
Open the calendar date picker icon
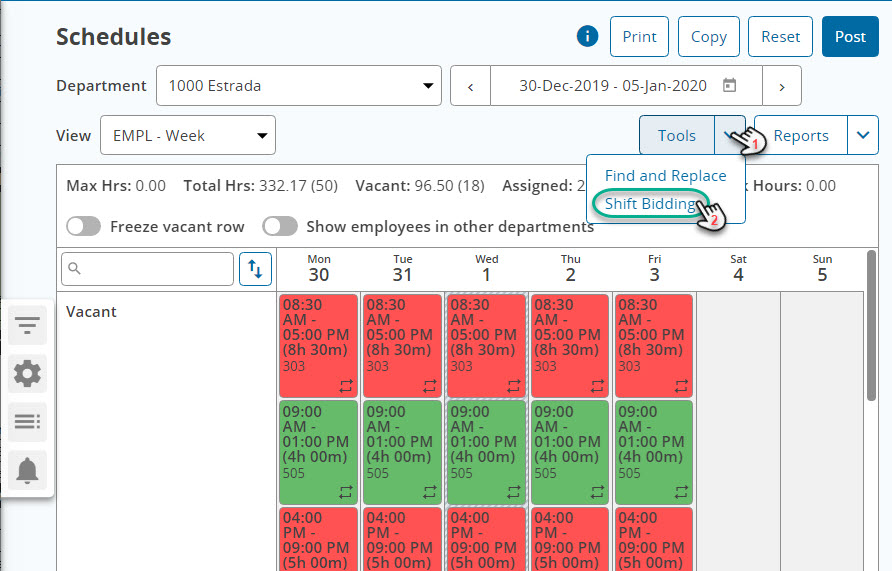pyautogui.click(x=729, y=85)
